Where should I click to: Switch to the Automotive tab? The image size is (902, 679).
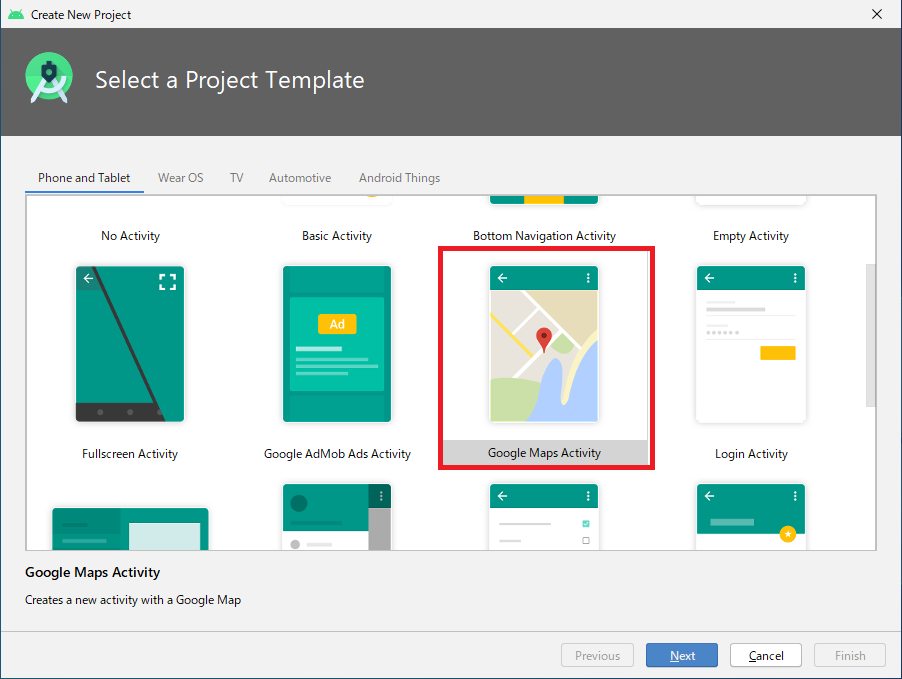[300, 178]
